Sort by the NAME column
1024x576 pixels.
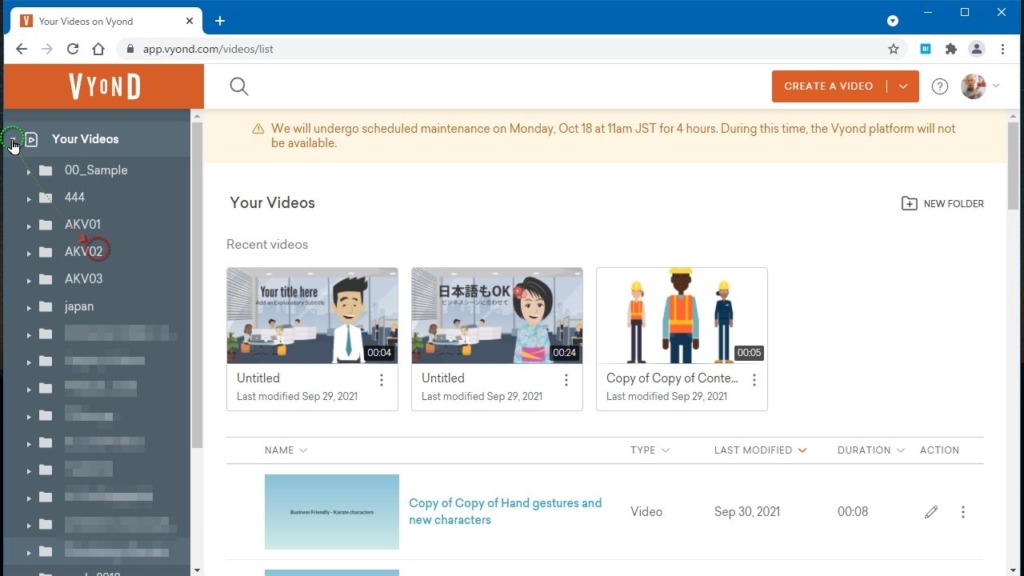(x=285, y=450)
